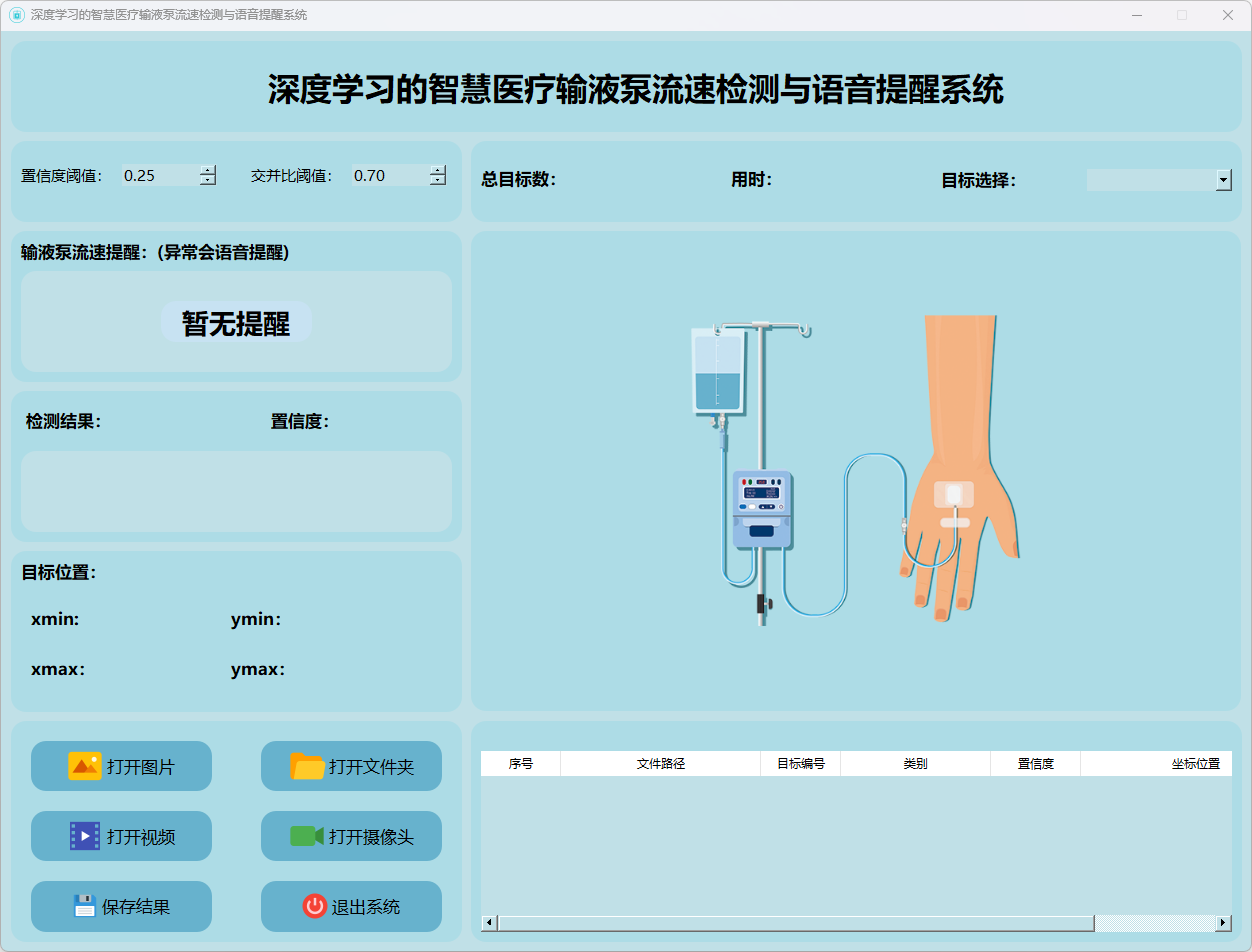Decrease the 交并比阈值 value with down arrow
The width and height of the screenshot is (1252, 952).
[x=438, y=181]
